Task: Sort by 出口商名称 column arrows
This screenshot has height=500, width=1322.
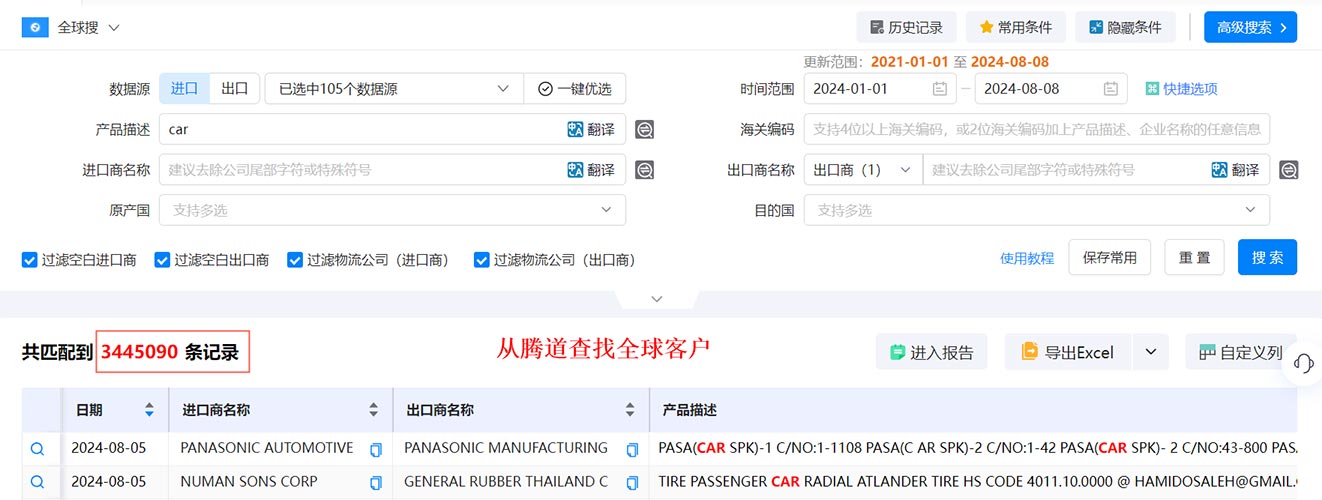Action: 630,410
